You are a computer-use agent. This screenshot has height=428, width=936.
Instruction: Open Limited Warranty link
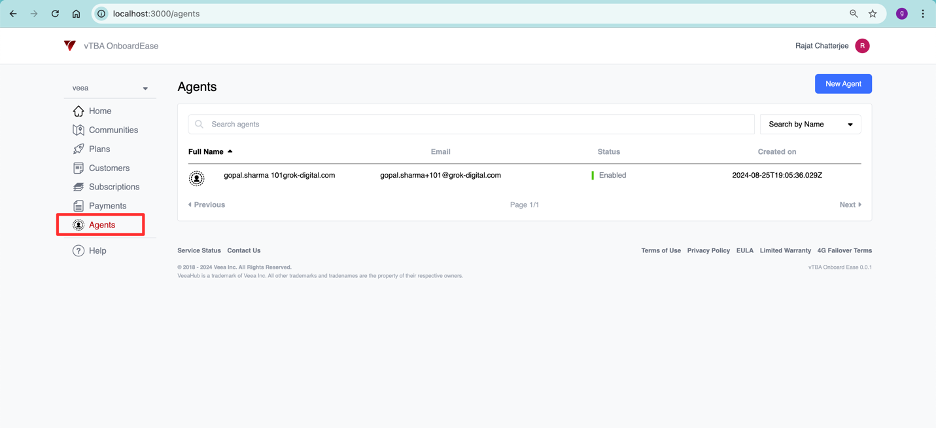pyautogui.click(x=786, y=251)
